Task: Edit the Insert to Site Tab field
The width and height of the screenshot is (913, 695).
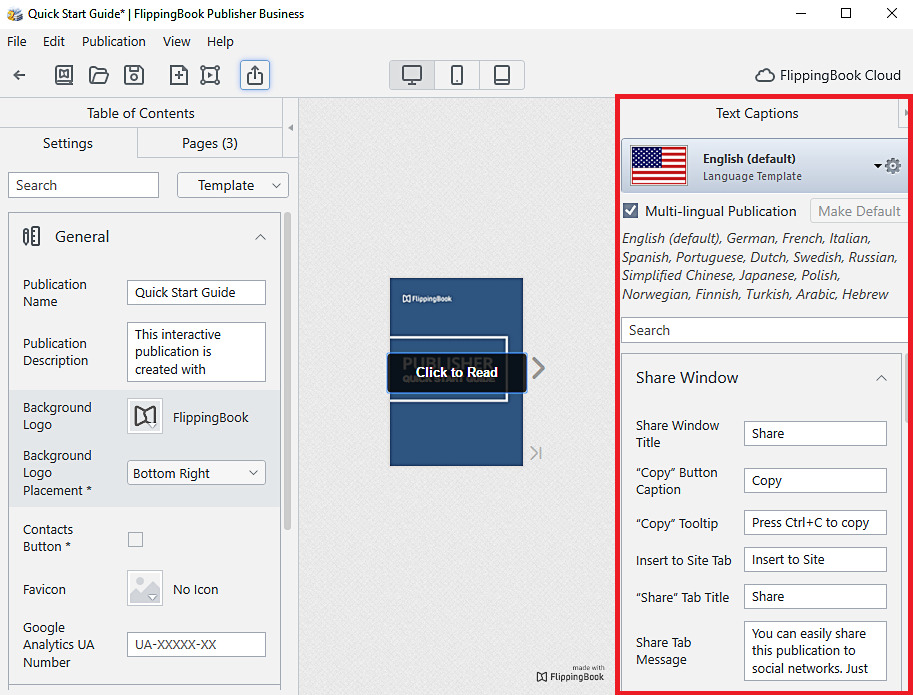Action: click(x=815, y=559)
